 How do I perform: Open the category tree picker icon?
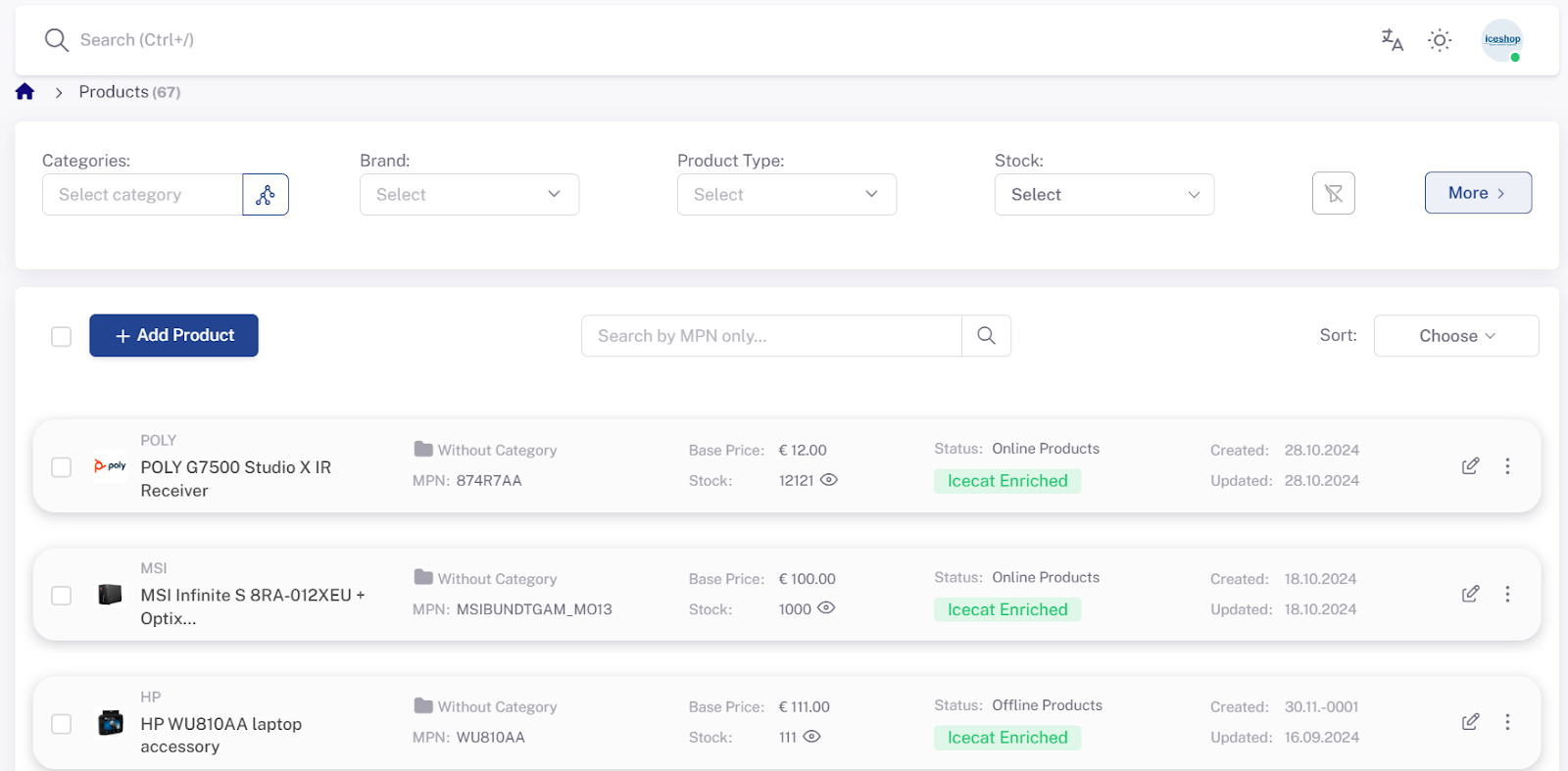266,195
